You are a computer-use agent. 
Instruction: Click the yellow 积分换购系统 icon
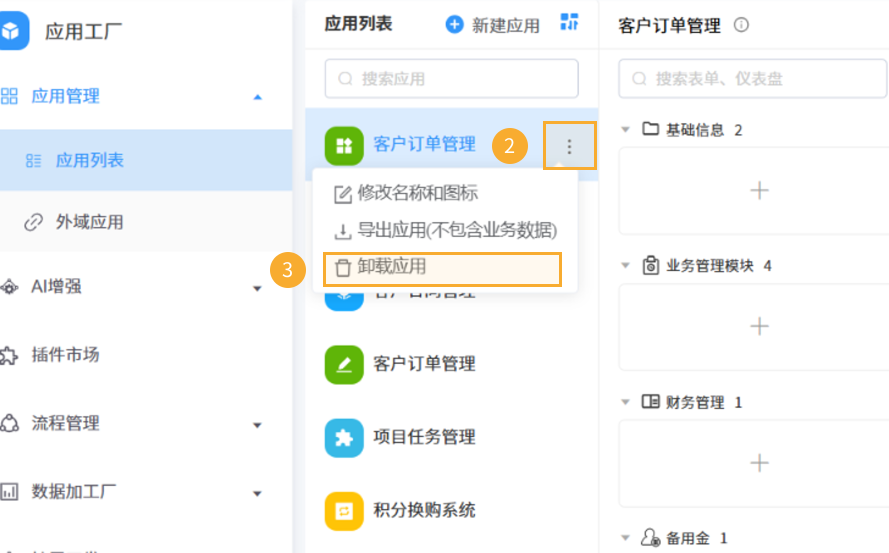pos(344,511)
